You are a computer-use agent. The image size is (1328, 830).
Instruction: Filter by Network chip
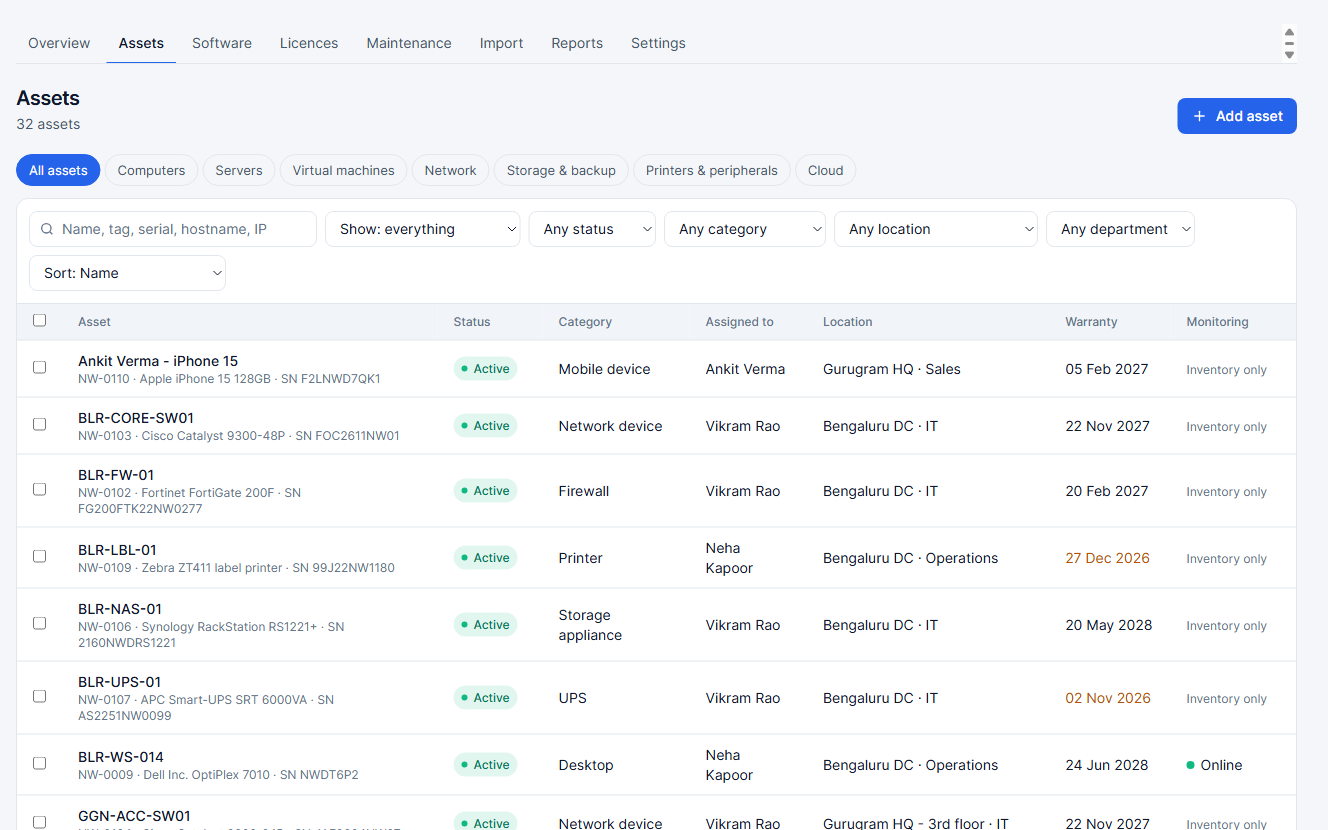pos(451,170)
